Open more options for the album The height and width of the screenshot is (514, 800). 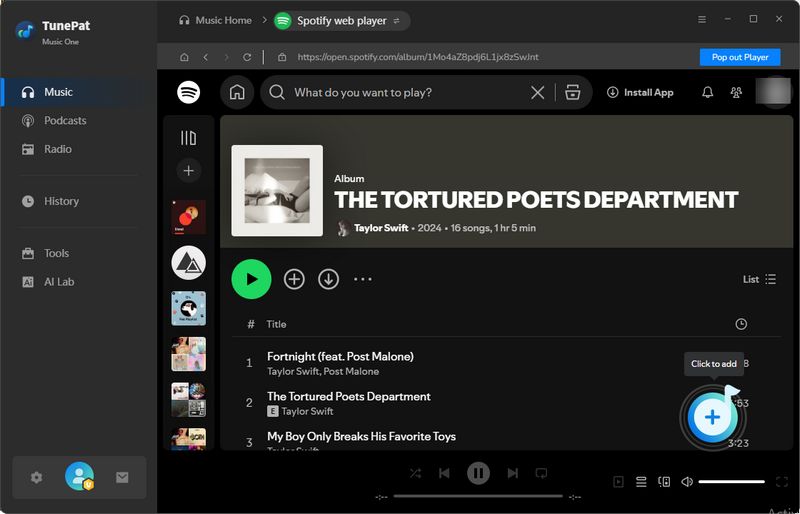[362, 279]
